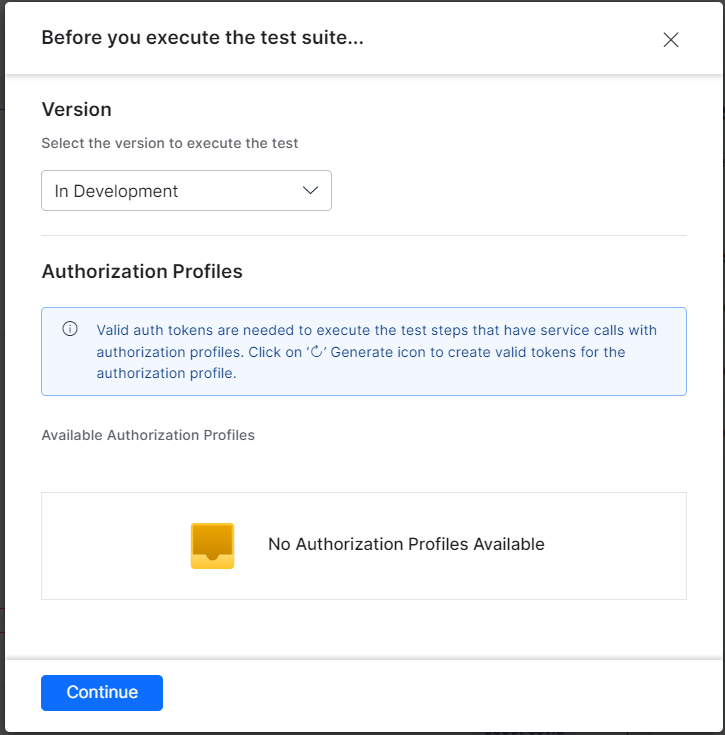Click the 'Before you execute the test suite' title
Viewport: 725px width, 735px height.
pyautogui.click(x=202, y=39)
